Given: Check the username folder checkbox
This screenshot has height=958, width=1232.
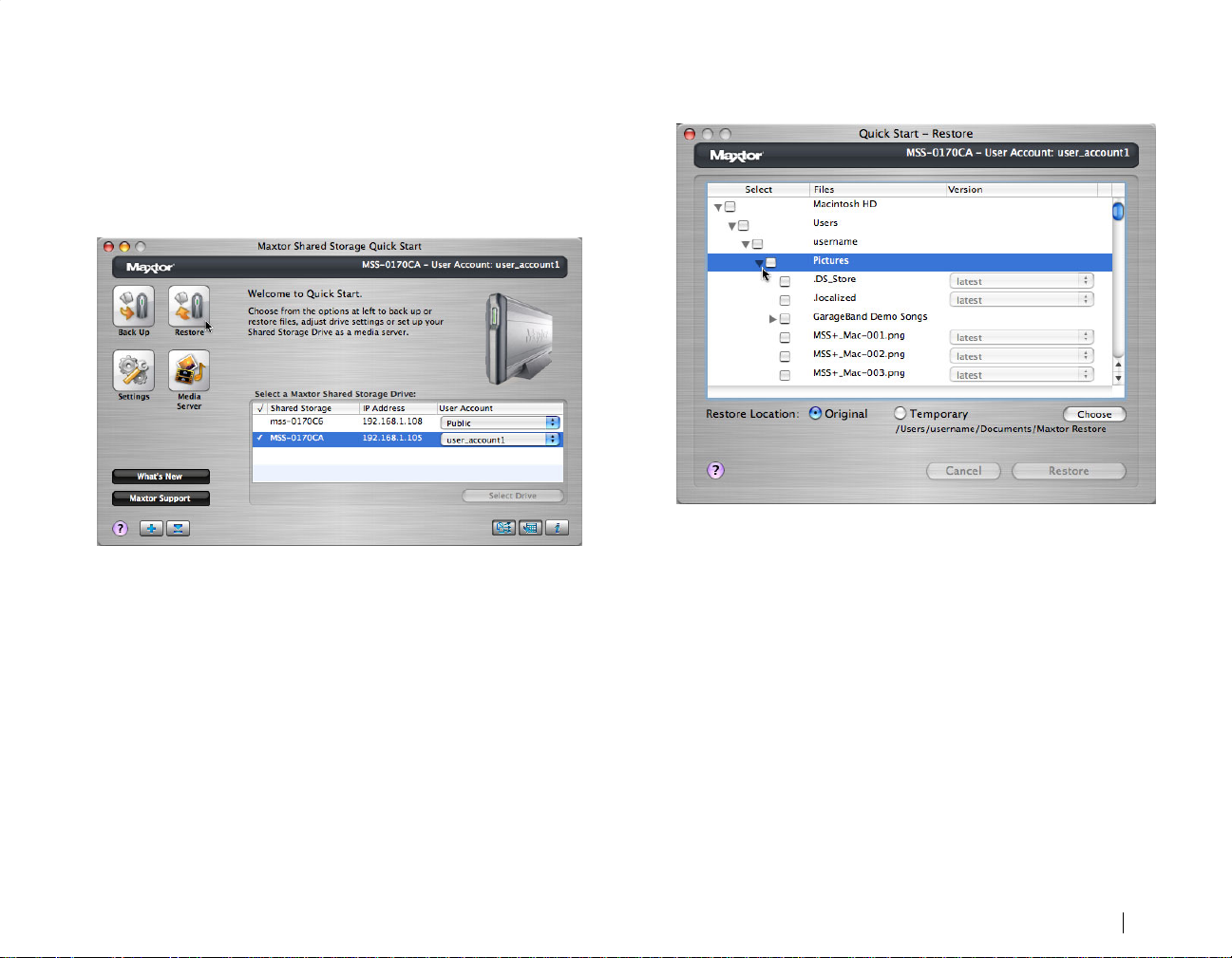Looking at the screenshot, I should click(x=757, y=244).
